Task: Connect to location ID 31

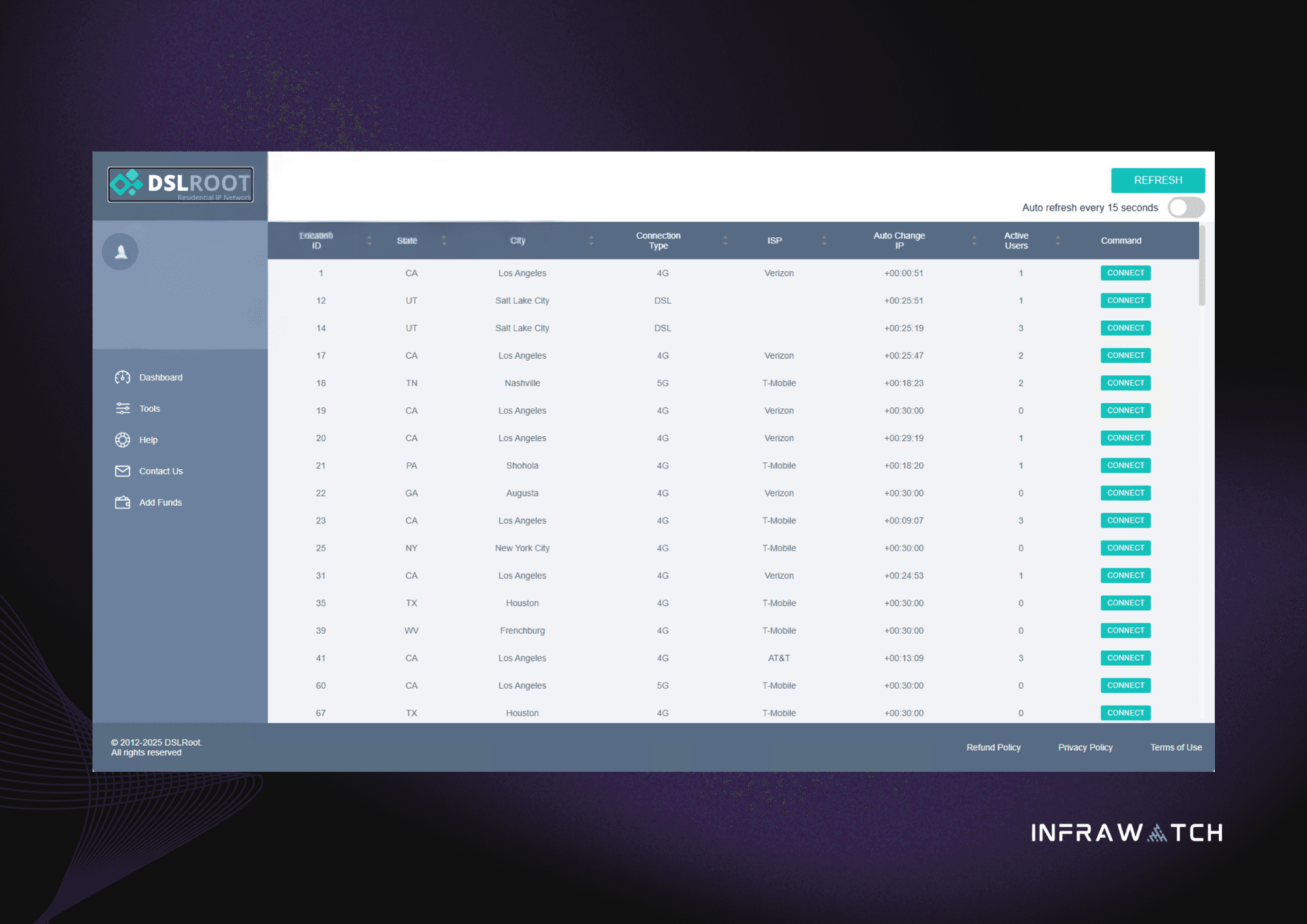Action: (1125, 575)
